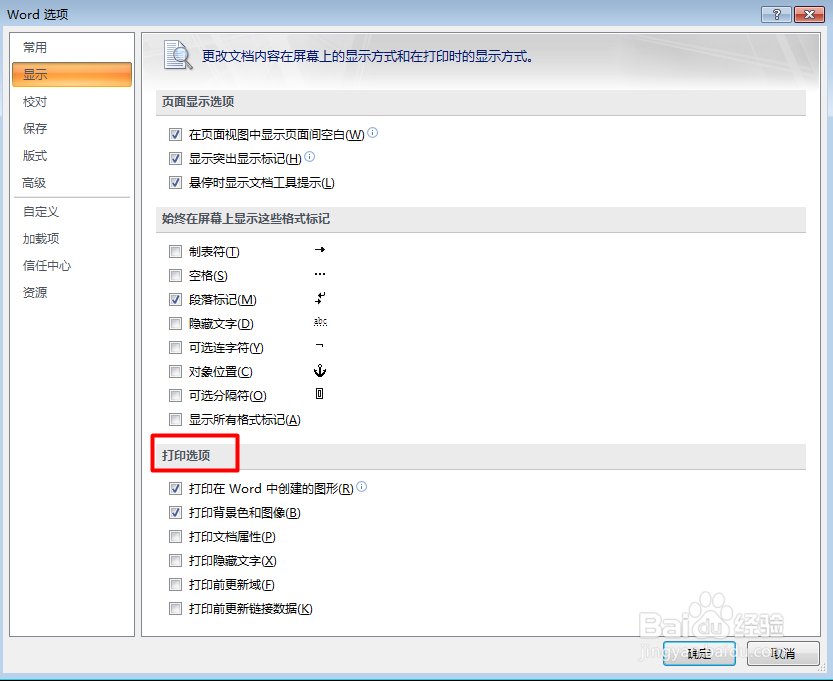Enable 打印前更新链接数据 checkbox
Screen dimensions: 833x681
point(175,609)
